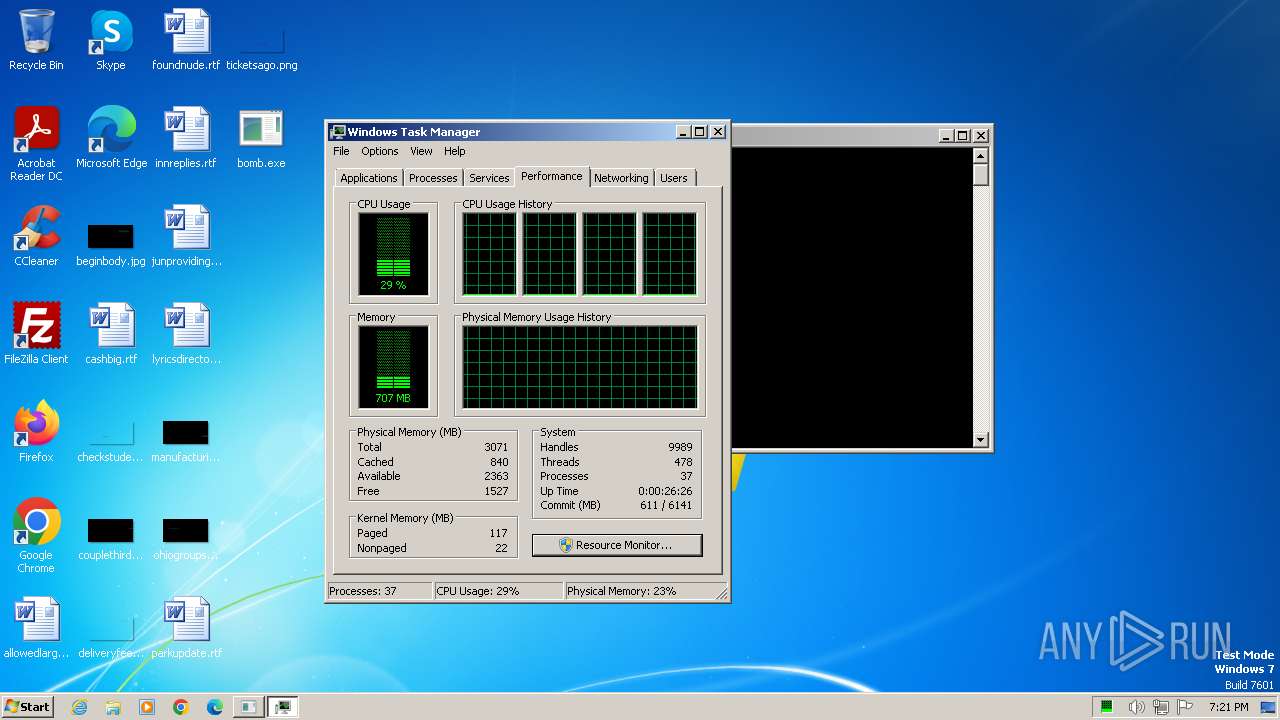
Task: Click the CPU Usage 29% meter
Action: [x=393, y=254]
